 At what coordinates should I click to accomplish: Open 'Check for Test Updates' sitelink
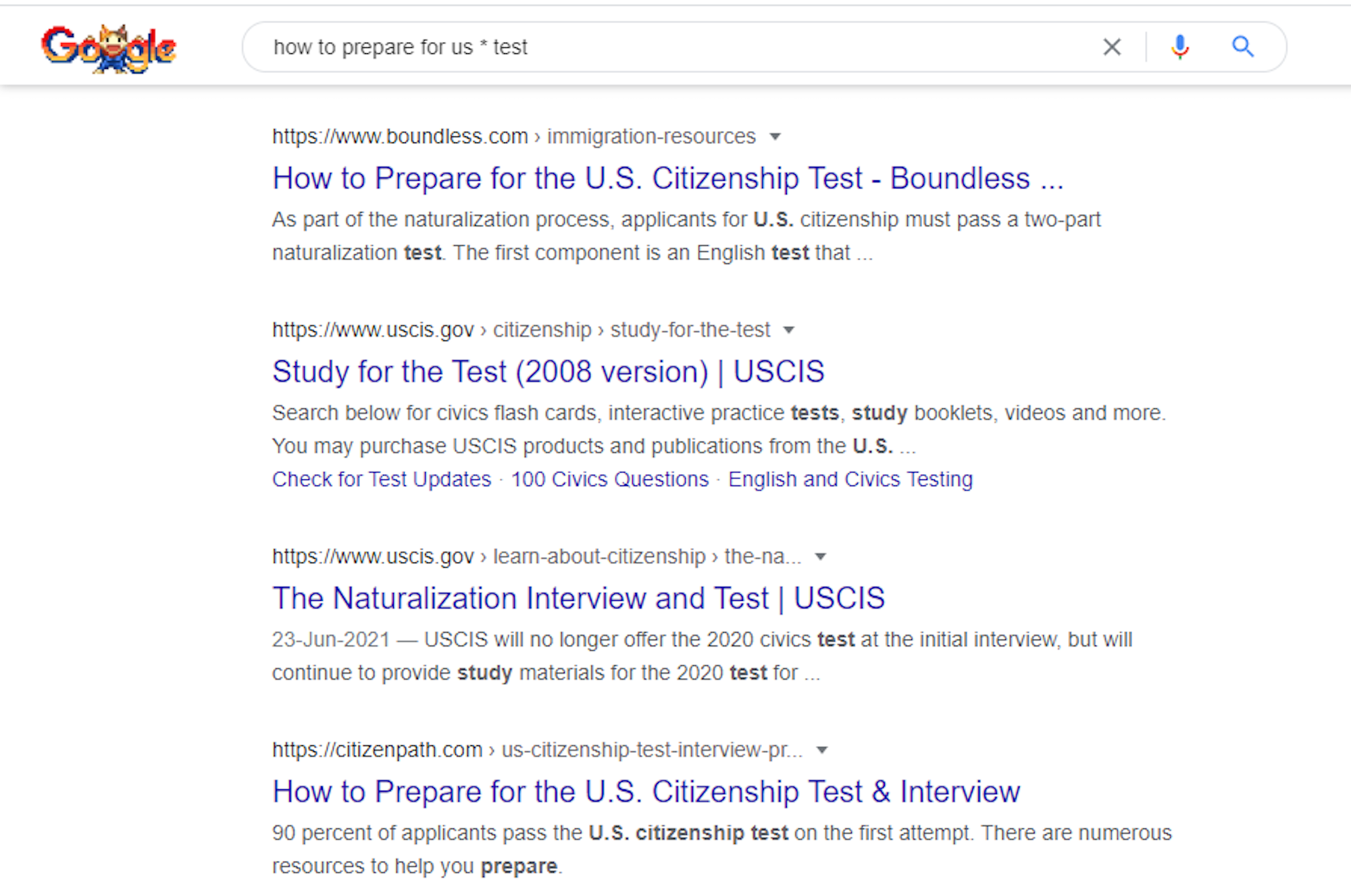click(x=382, y=479)
